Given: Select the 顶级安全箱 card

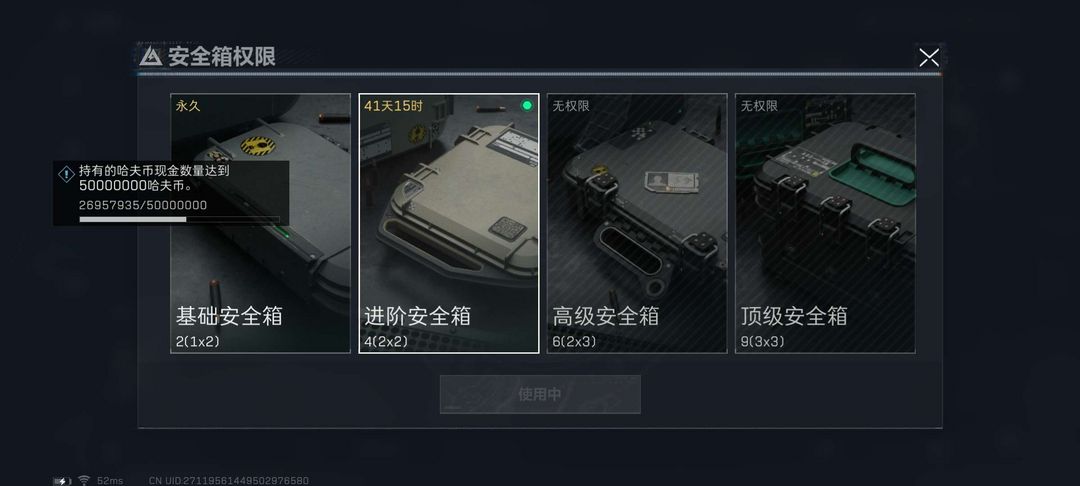Looking at the screenshot, I should [825, 223].
